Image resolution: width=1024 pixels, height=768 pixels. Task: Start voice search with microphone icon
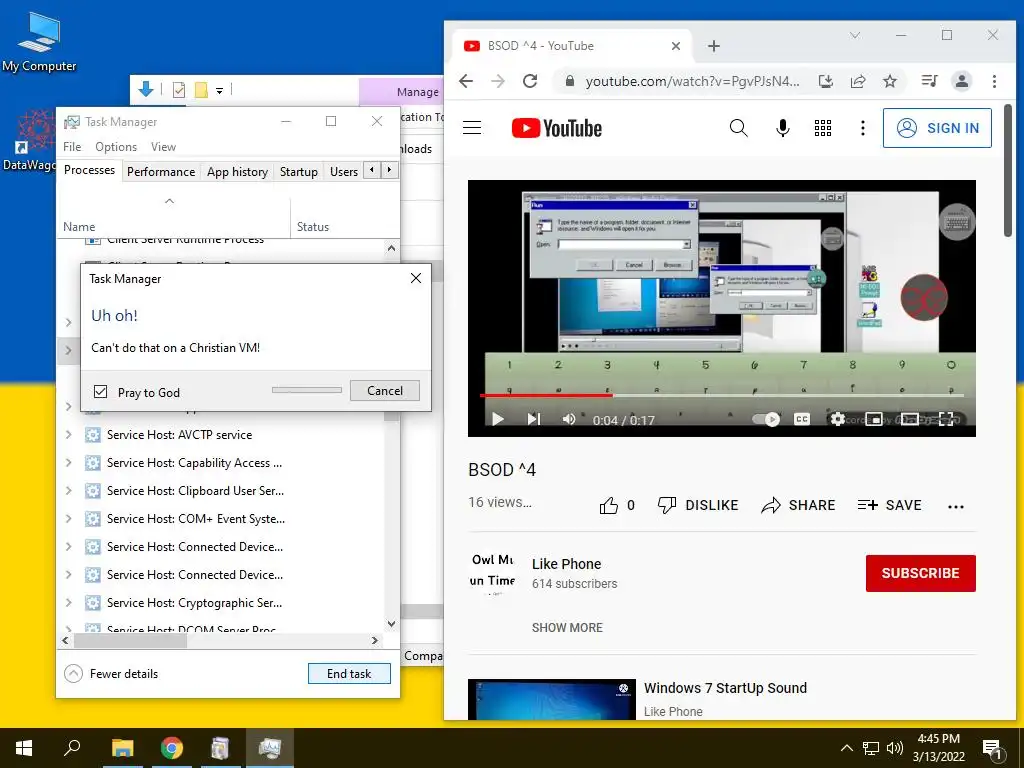[782, 128]
